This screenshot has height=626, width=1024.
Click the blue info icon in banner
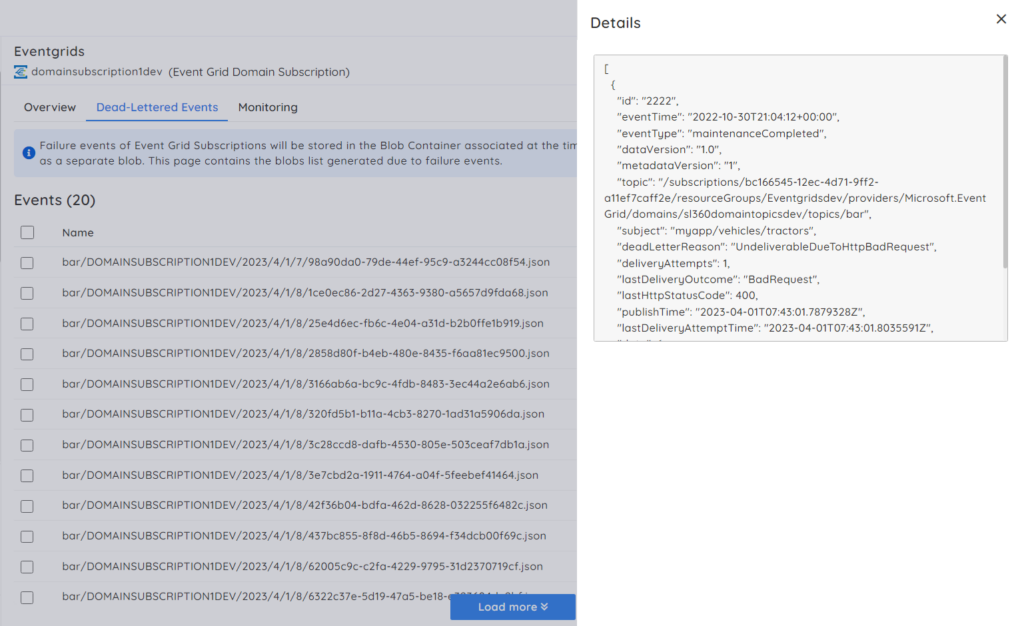click(28, 153)
